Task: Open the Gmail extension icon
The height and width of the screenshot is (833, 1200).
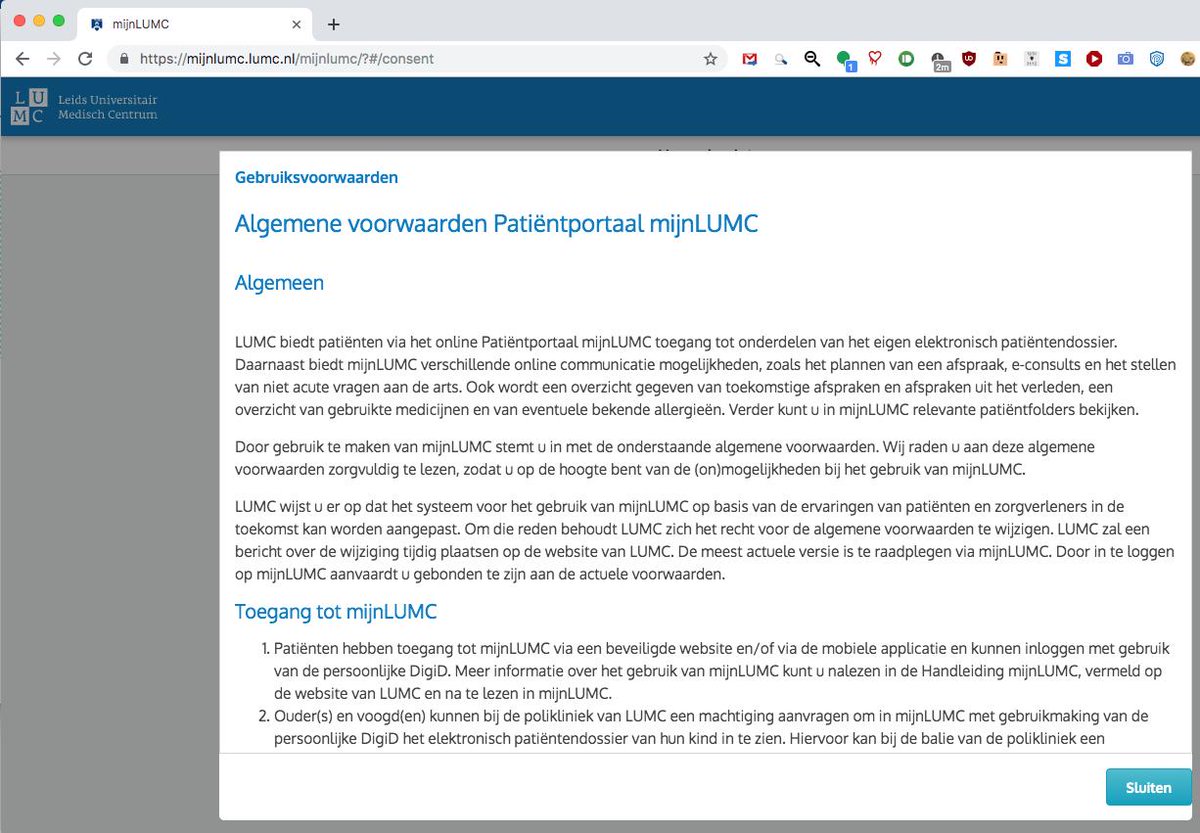Action: 750,59
